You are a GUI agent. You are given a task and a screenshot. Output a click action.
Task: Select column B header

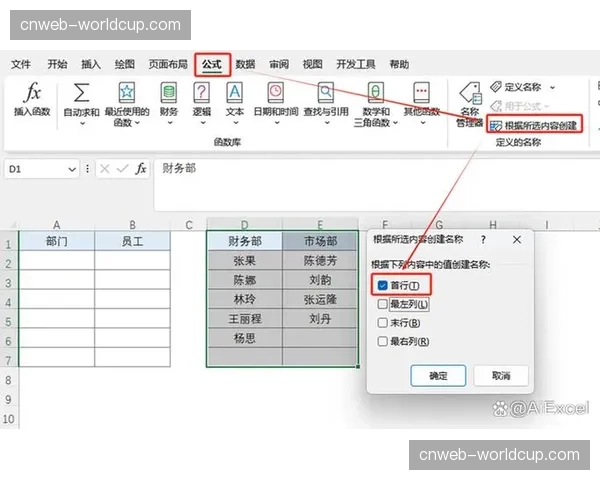point(132,225)
